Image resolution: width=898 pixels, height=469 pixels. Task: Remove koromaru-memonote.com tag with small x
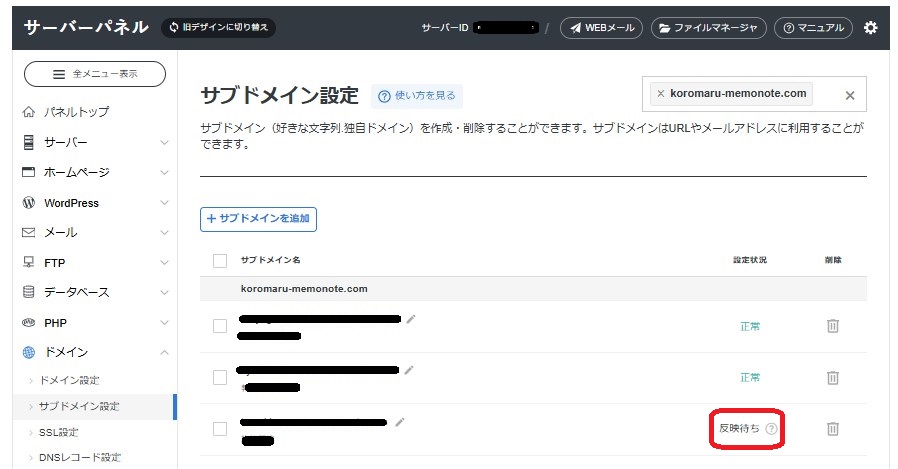point(659,93)
